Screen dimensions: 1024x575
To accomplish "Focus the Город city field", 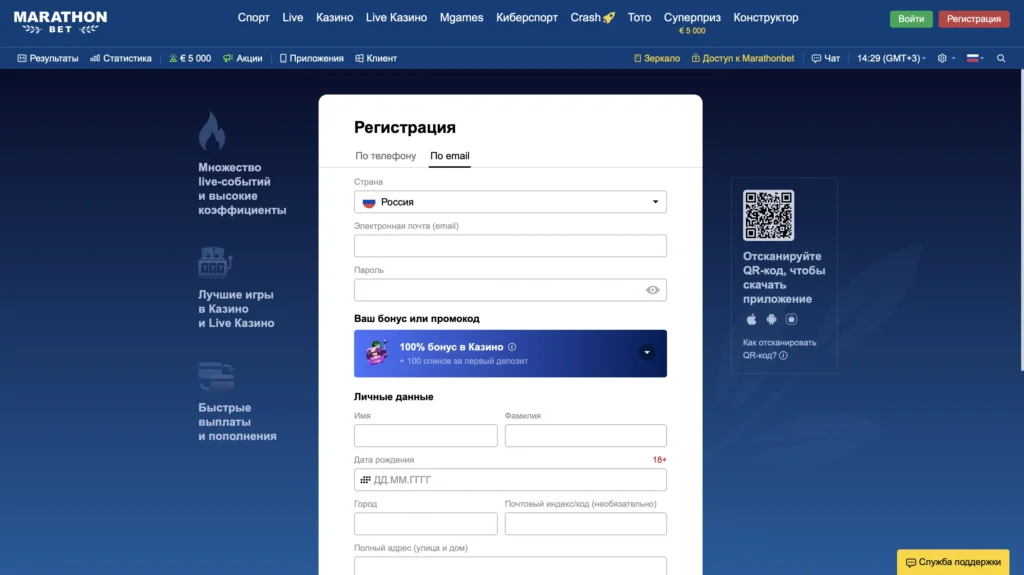I will pyautogui.click(x=426, y=524).
